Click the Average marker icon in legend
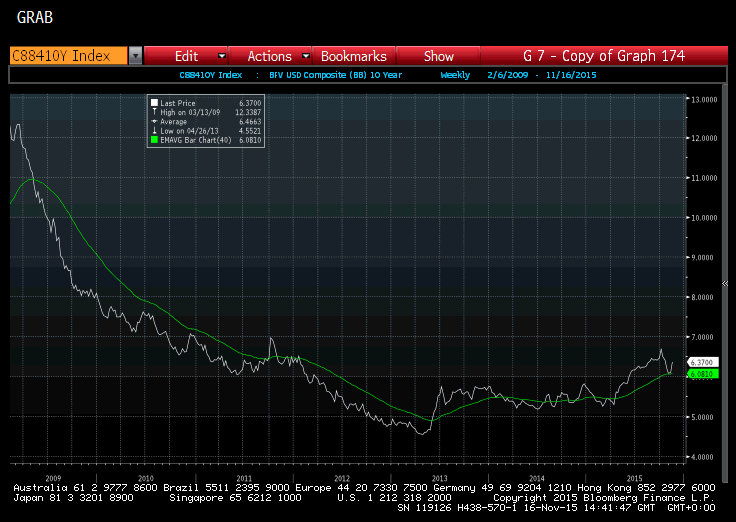736x522 pixels. [x=153, y=122]
